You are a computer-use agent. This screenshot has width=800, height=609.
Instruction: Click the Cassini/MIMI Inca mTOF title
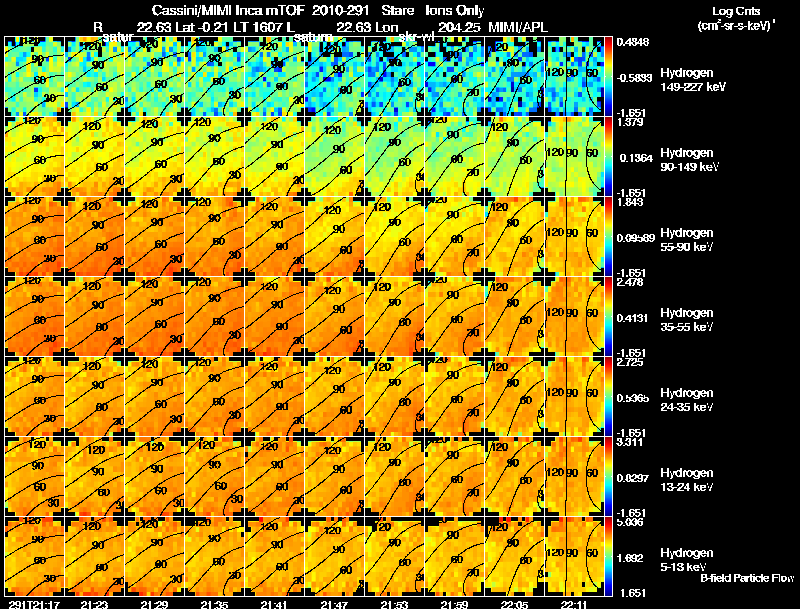coord(228,10)
